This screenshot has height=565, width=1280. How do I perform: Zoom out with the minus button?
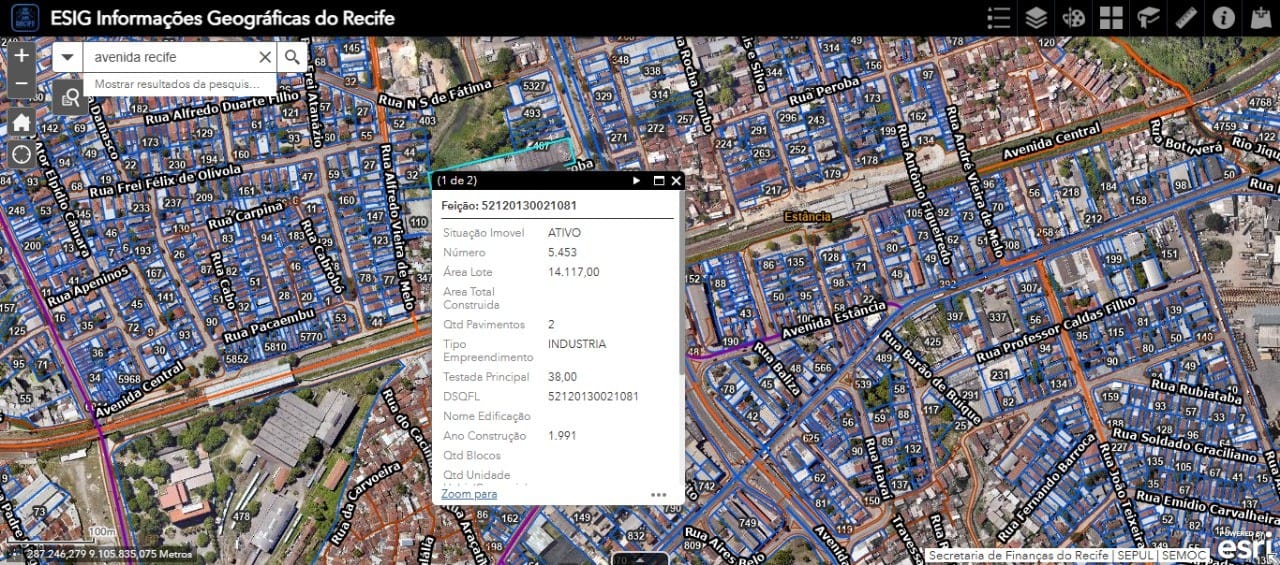click(x=21, y=84)
